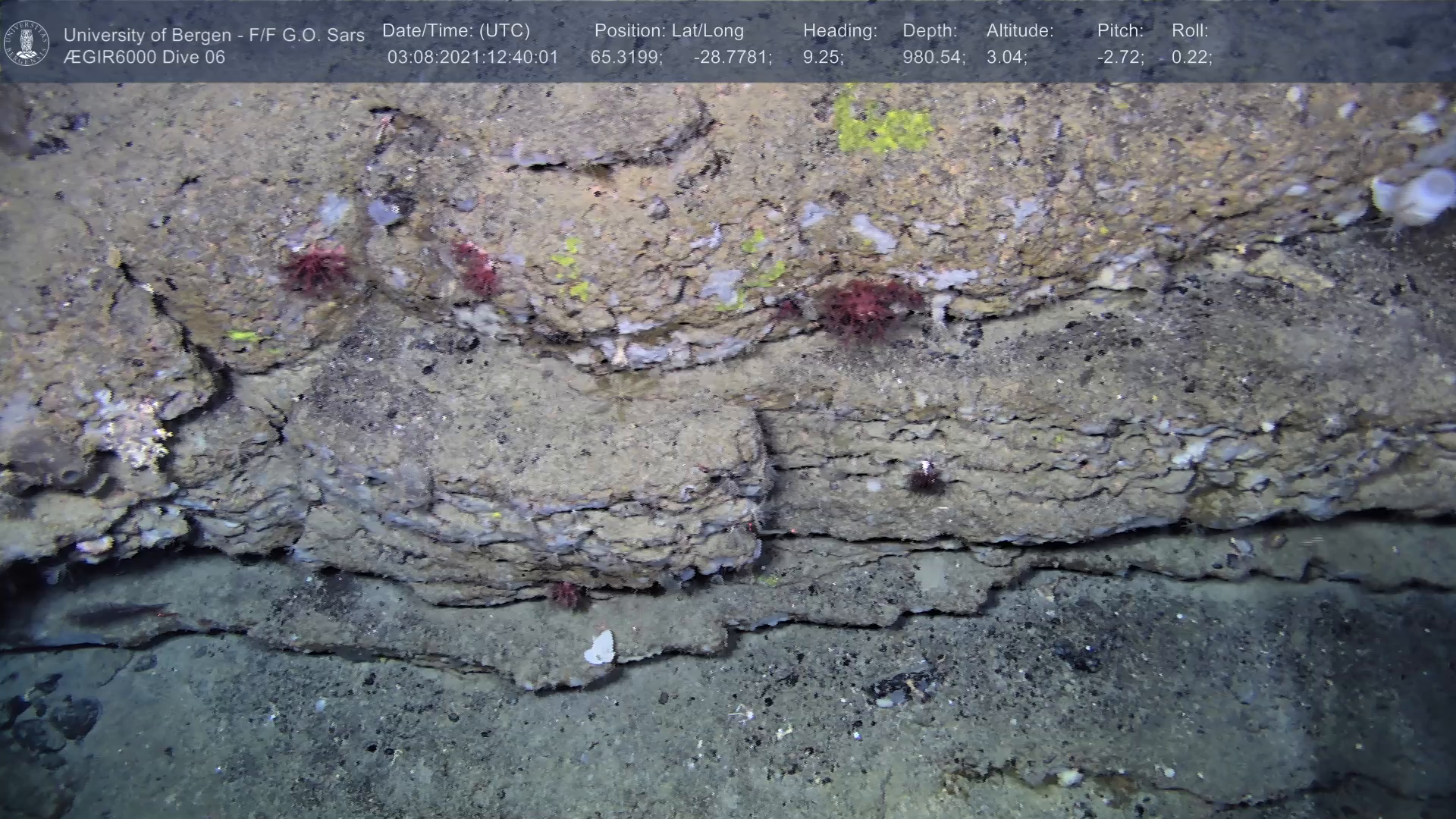Viewport: 1456px width, 819px height.
Task: Click the 'ÆGIR6000 Dive 06' label
Action: [144, 58]
